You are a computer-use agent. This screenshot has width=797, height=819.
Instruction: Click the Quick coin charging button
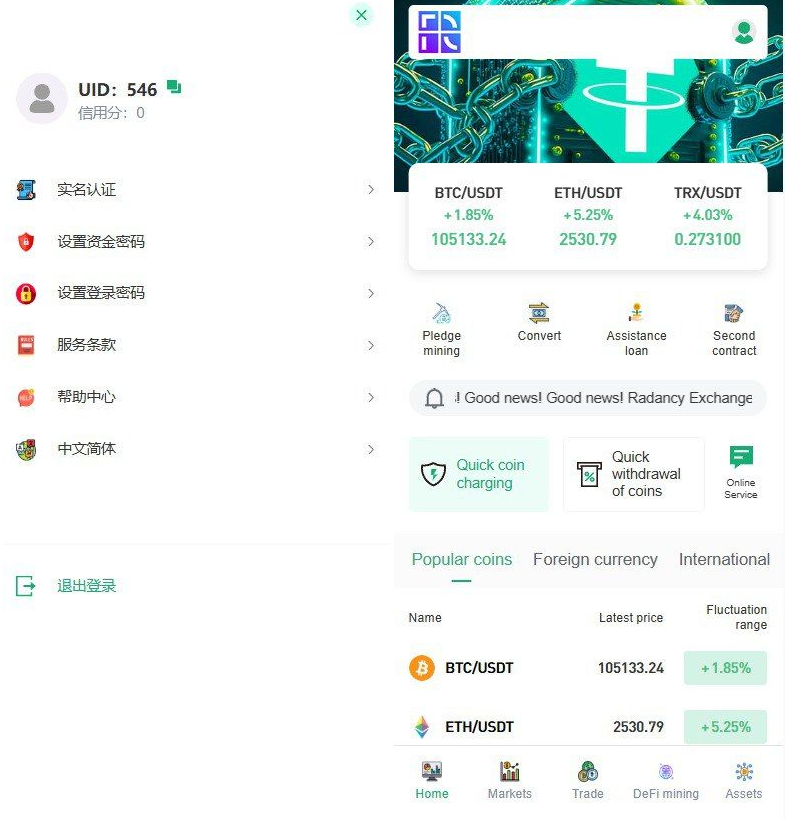point(479,474)
